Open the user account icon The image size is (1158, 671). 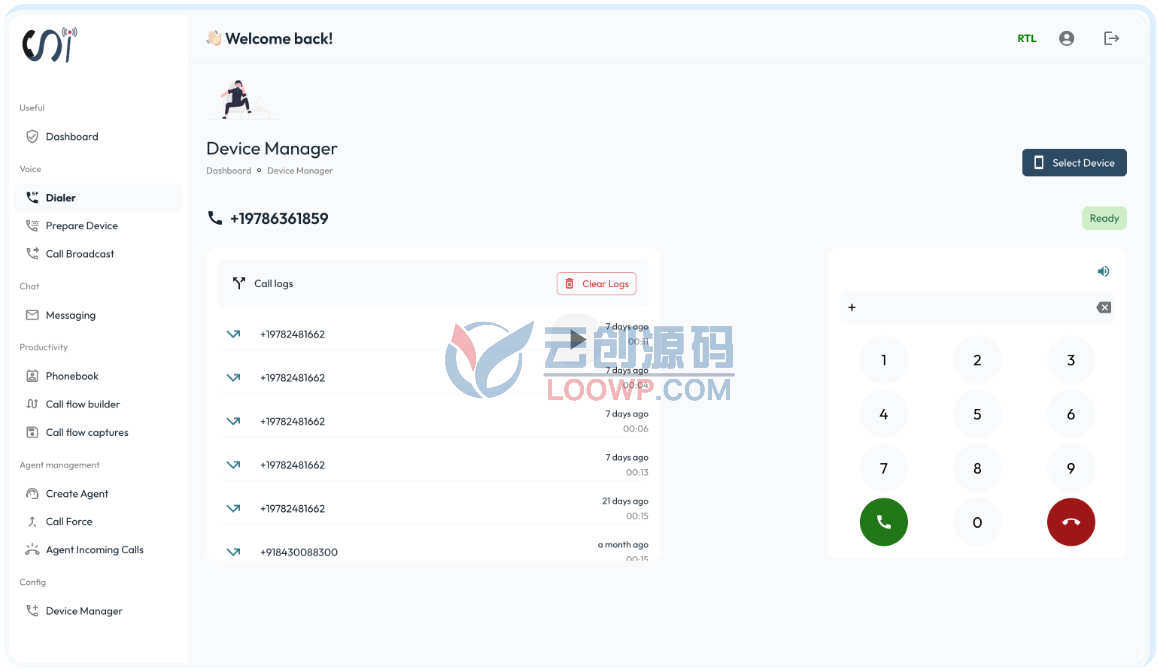pyautogui.click(x=1066, y=38)
